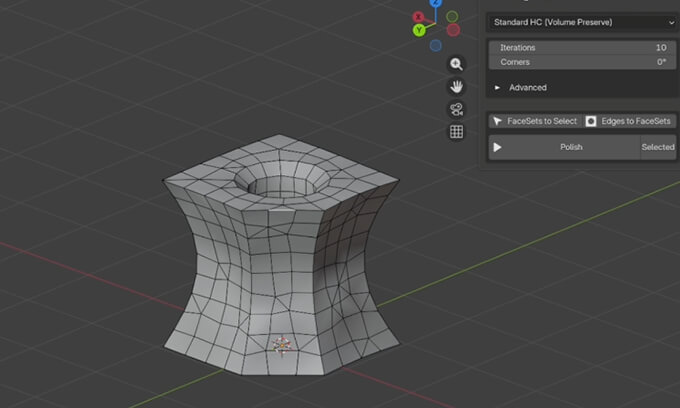680x408 pixels.
Task: Click the negative Z axis gizmo circle
Action: point(436,45)
